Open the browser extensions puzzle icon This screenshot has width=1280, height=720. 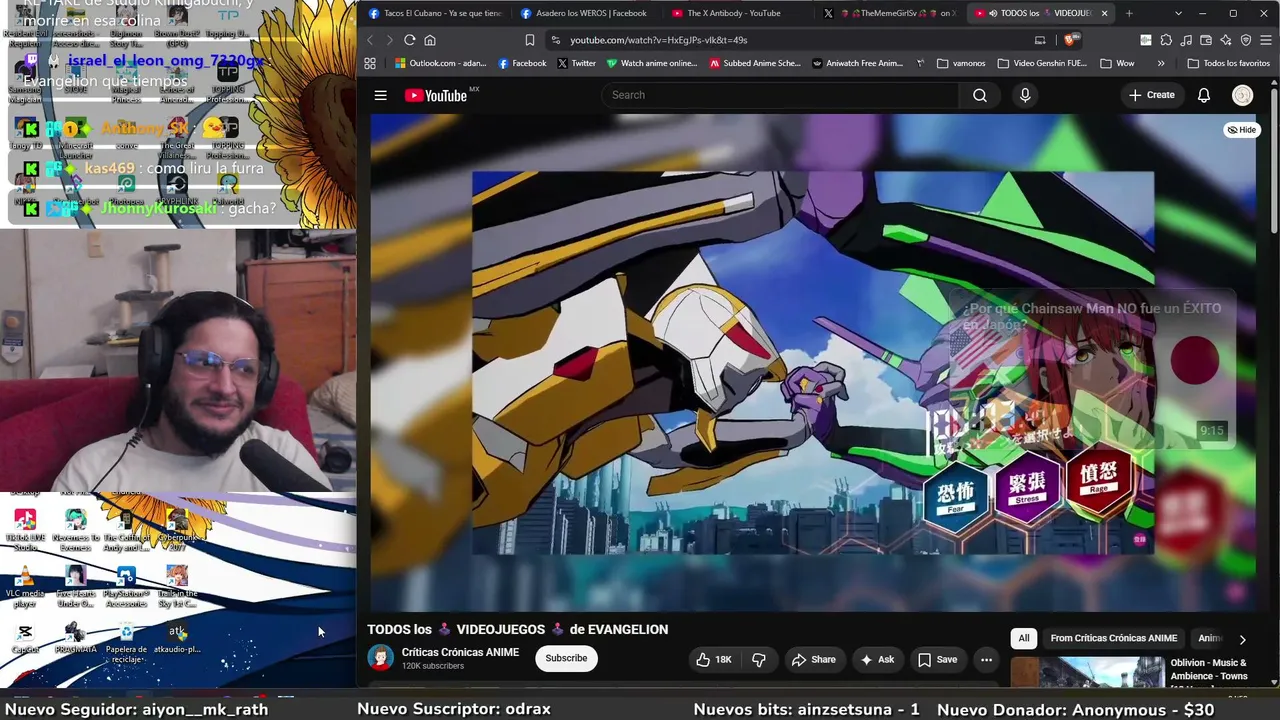[x=1166, y=40]
